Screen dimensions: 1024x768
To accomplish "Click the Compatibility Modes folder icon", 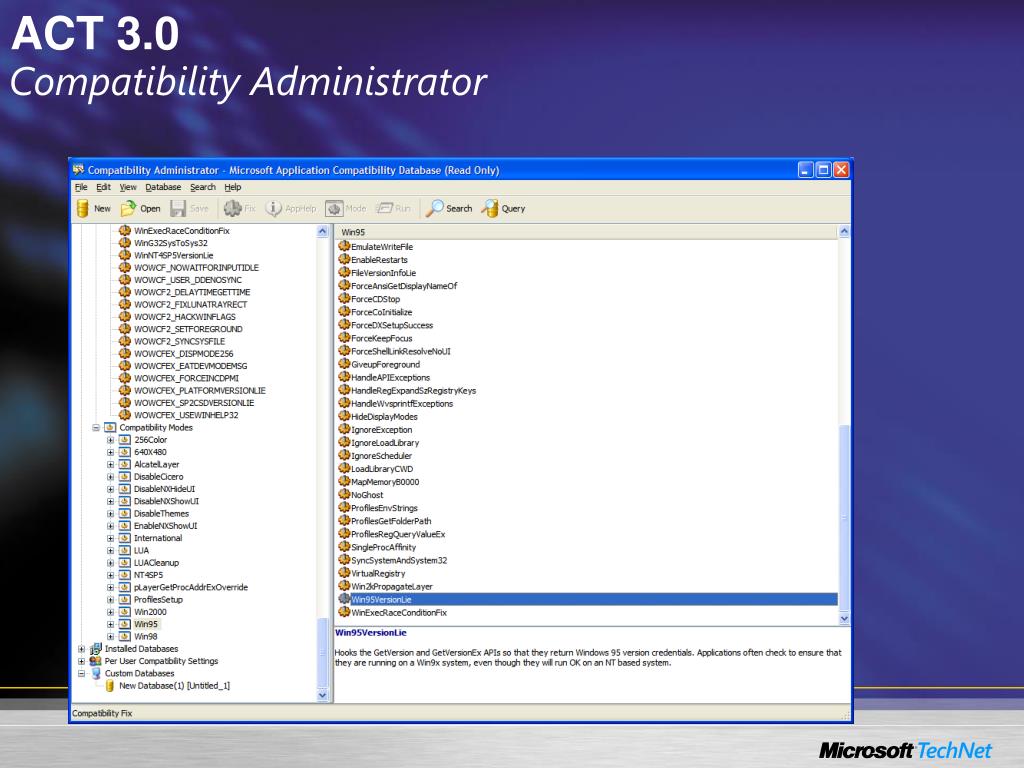I will (x=110, y=427).
